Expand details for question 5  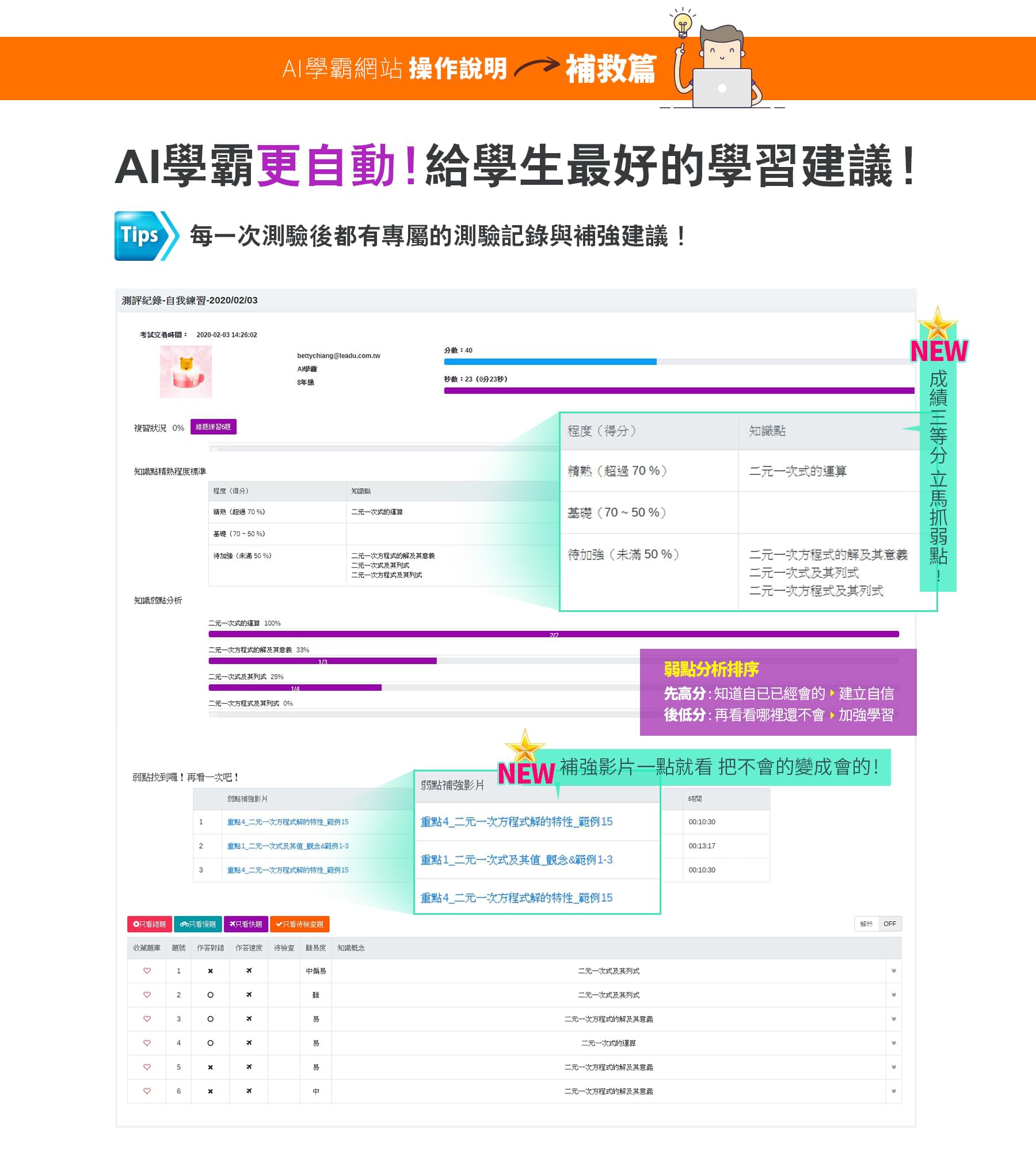[894, 1068]
